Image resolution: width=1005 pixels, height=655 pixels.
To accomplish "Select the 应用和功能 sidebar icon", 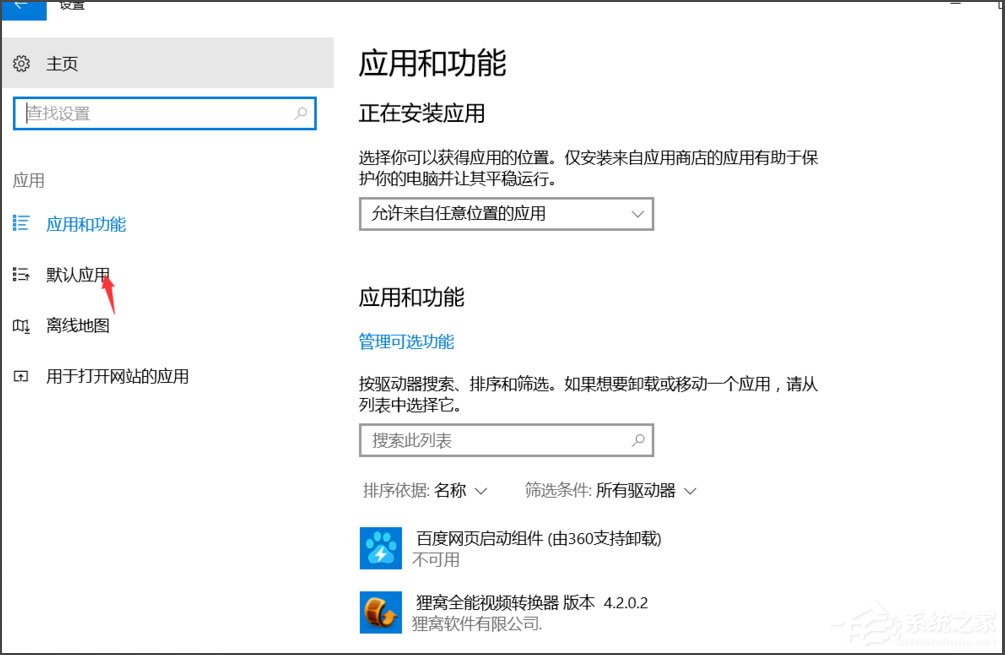I will pos(21,224).
